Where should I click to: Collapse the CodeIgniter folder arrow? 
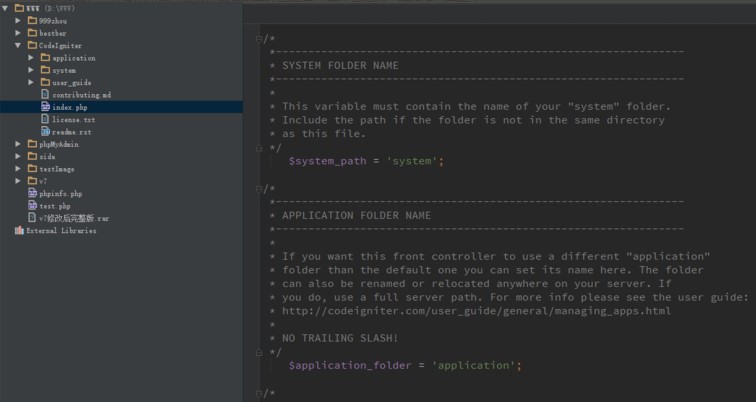(x=18, y=45)
